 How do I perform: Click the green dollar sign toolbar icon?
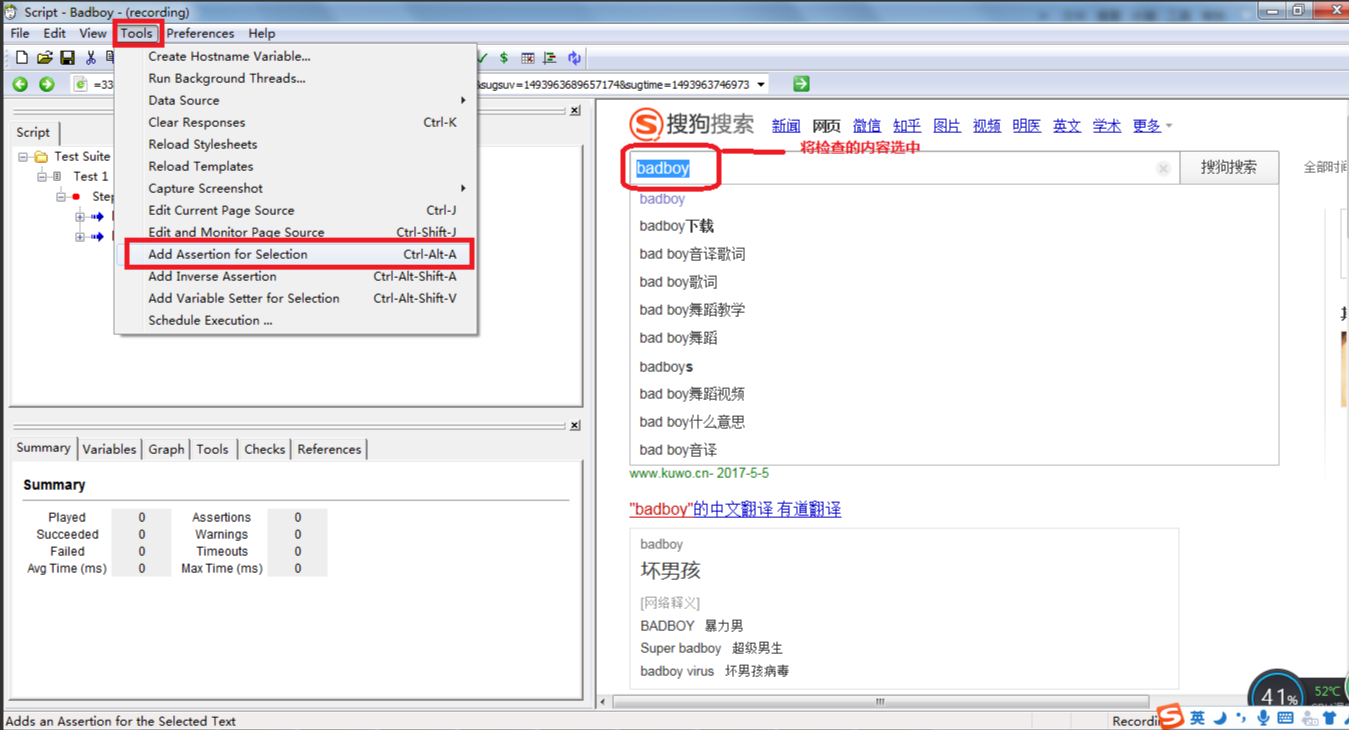504,58
